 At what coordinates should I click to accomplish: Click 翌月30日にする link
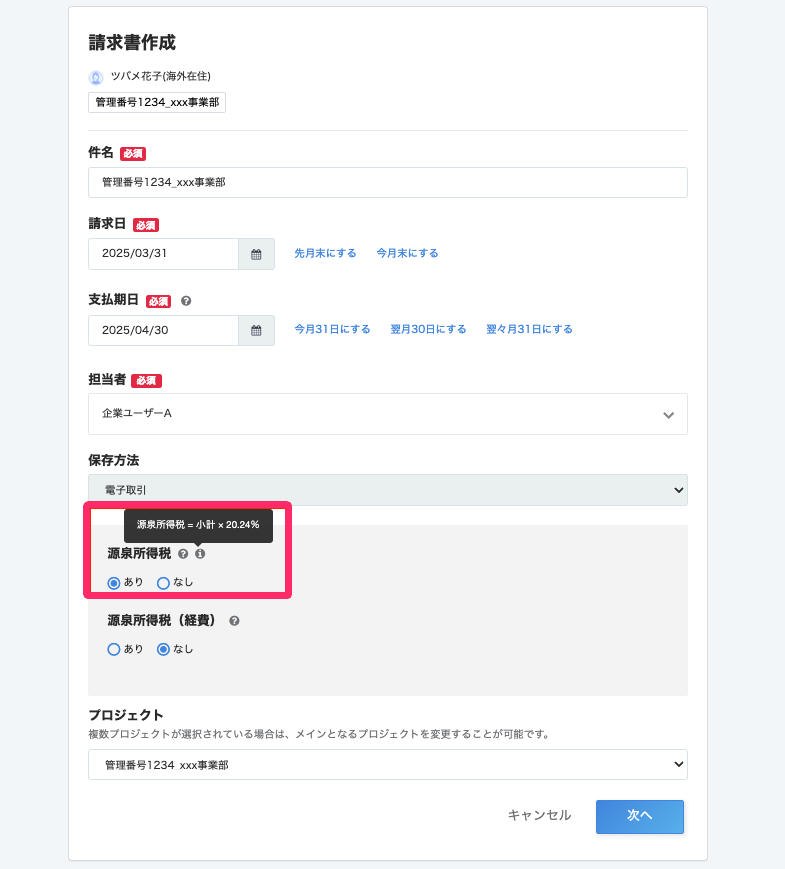click(429, 329)
